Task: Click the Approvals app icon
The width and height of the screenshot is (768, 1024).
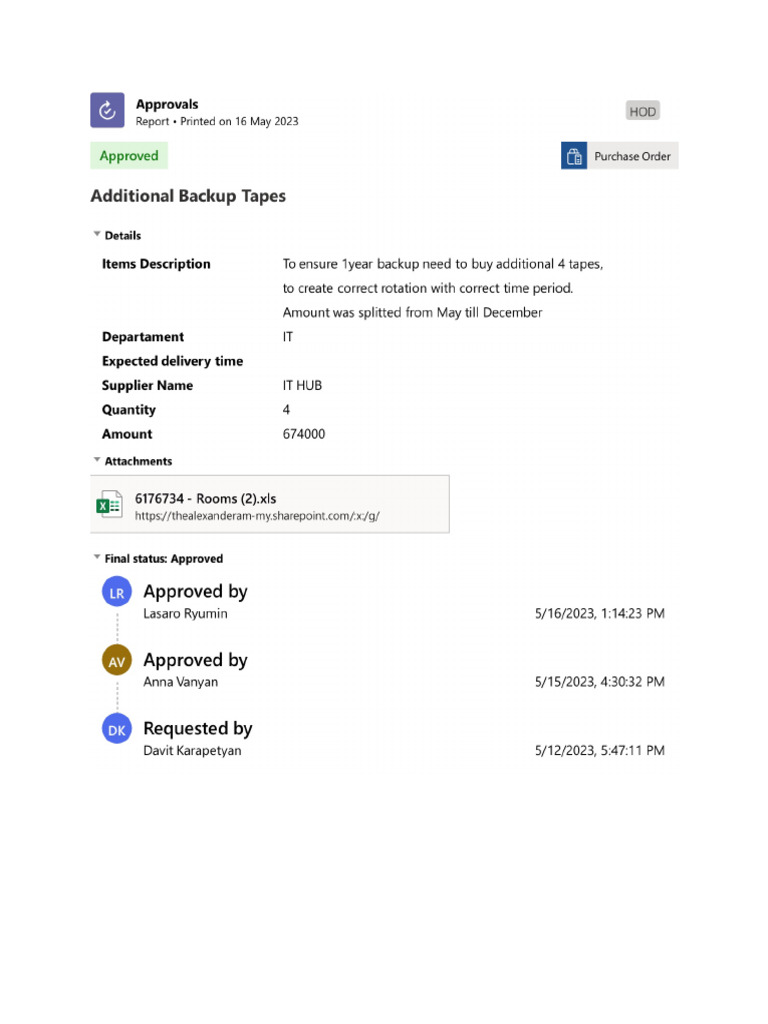Action: coord(107,110)
